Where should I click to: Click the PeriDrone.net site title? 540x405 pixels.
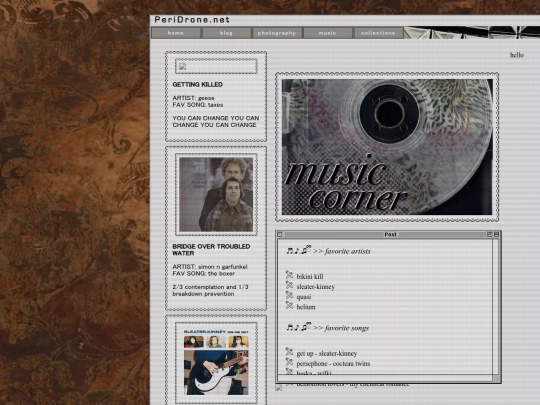pyautogui.click(x=192, y=20)
